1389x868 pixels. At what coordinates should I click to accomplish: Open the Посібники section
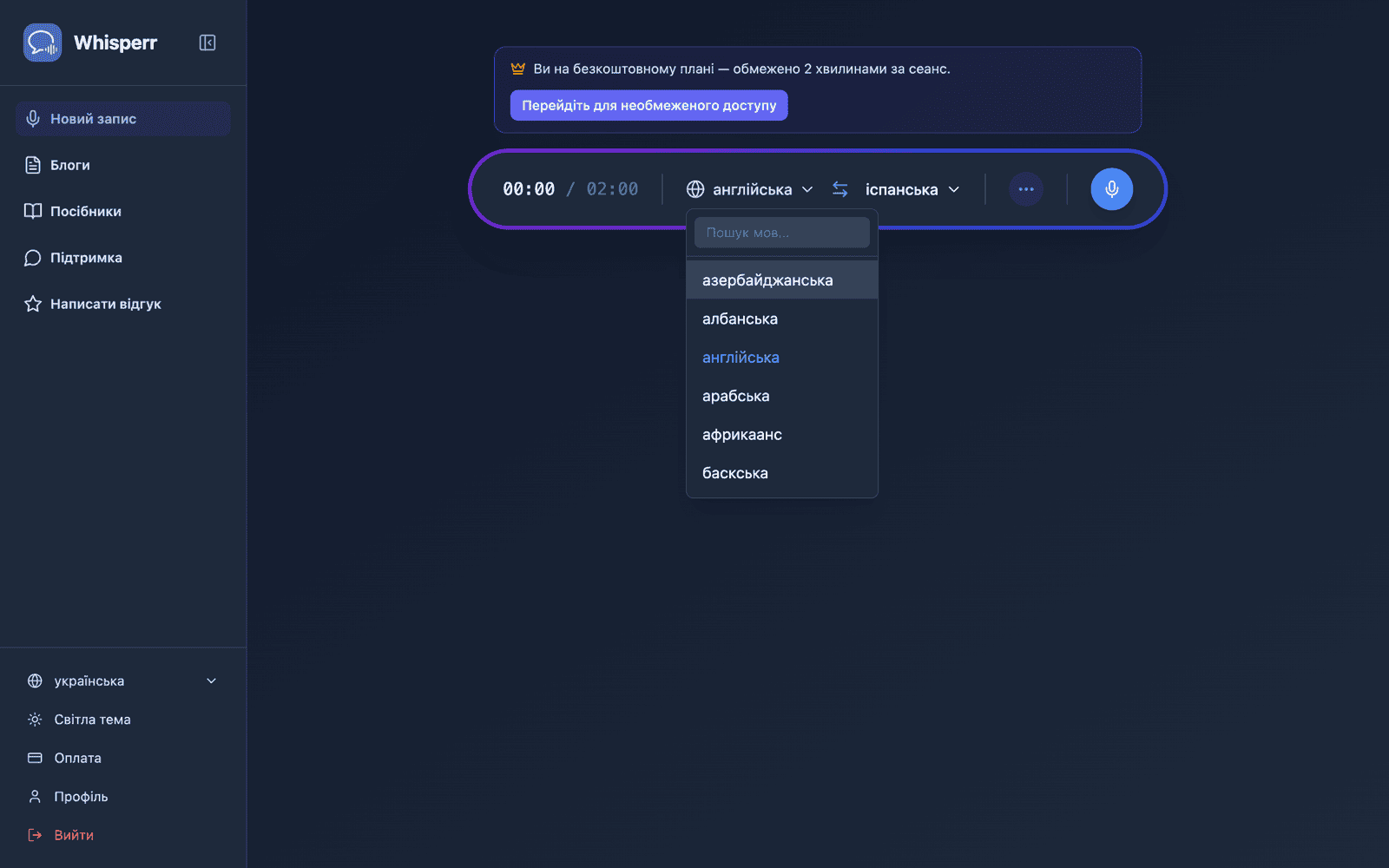(122, 211)
